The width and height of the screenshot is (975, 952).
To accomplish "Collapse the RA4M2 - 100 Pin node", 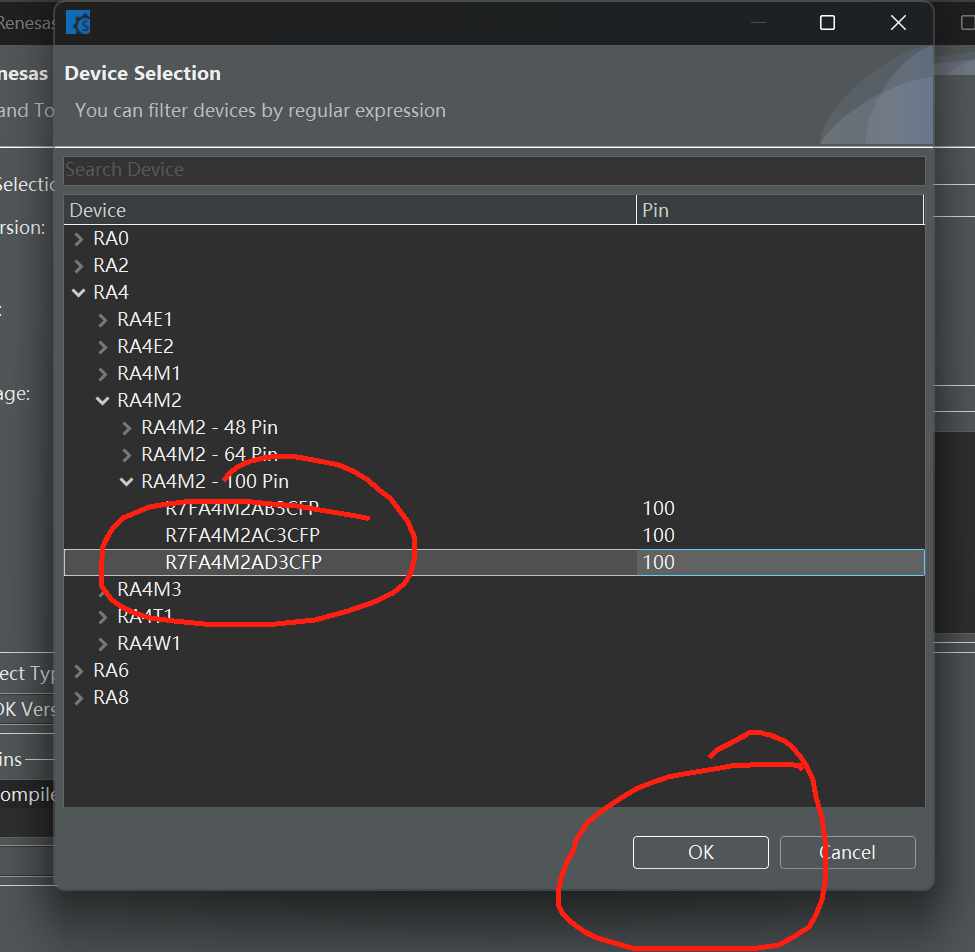I will click(x=127, y=482).
